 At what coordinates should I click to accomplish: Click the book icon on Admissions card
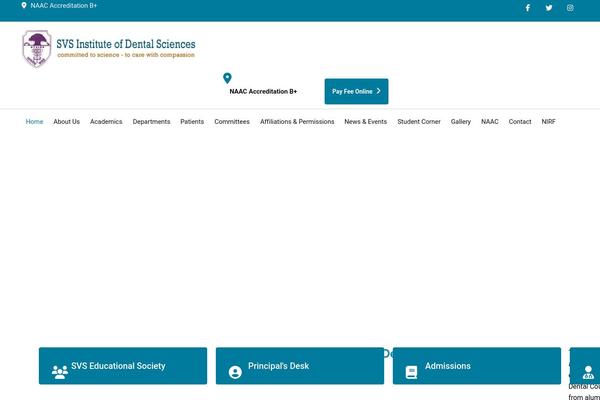coord(411,372)
